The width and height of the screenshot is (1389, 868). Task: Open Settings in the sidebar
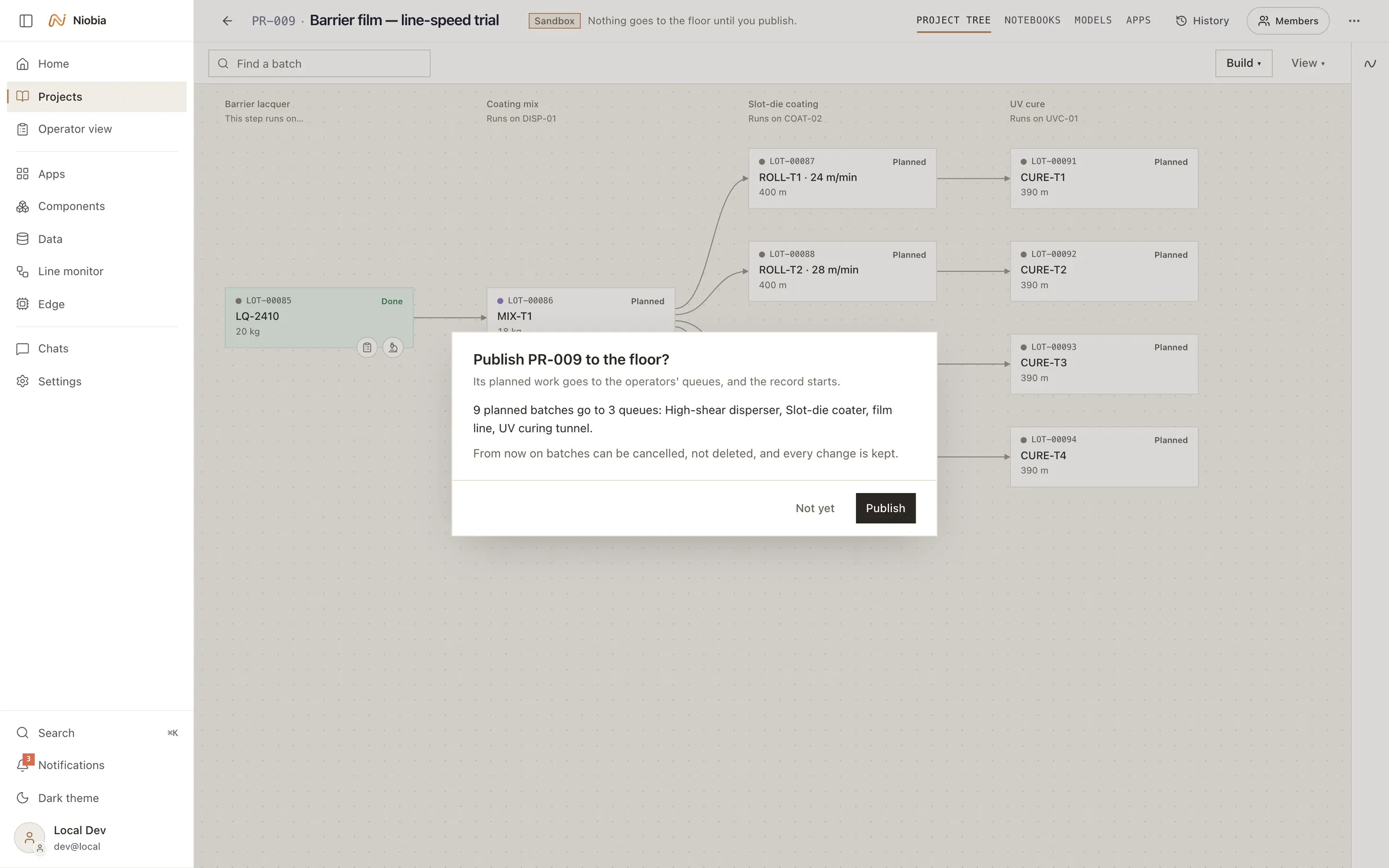pyautogui.click(x=97, y=381)
